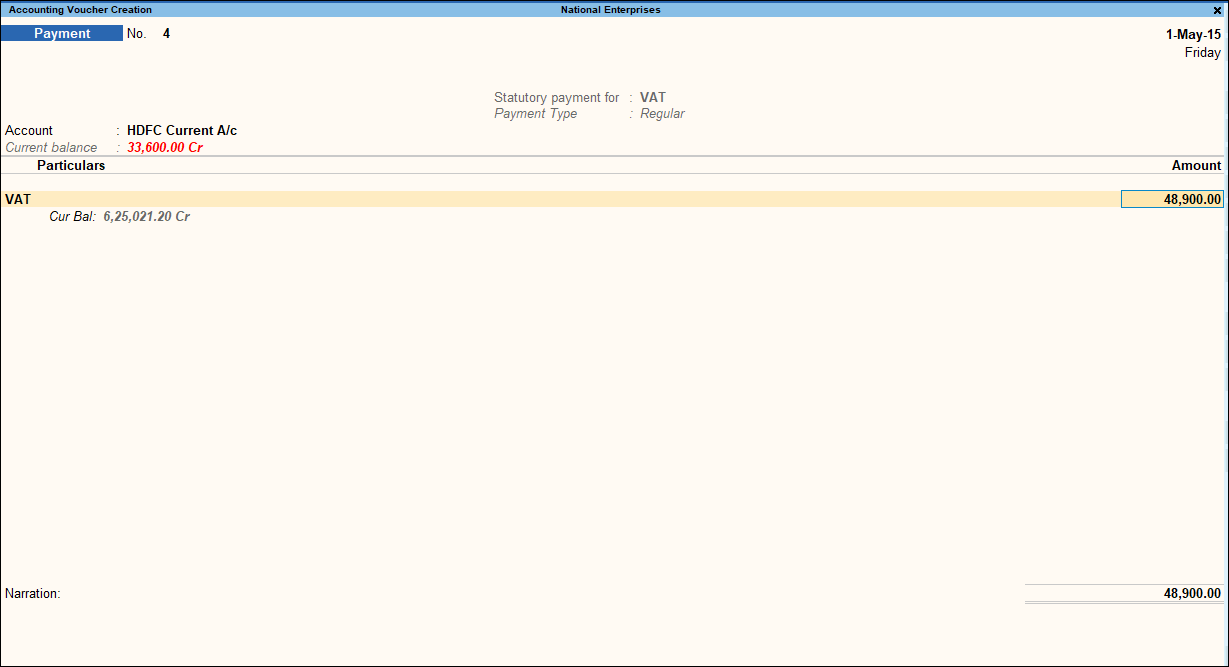Screen dimensions: 1229x667
Task: Click the Account label
Action: click(29, 130)
